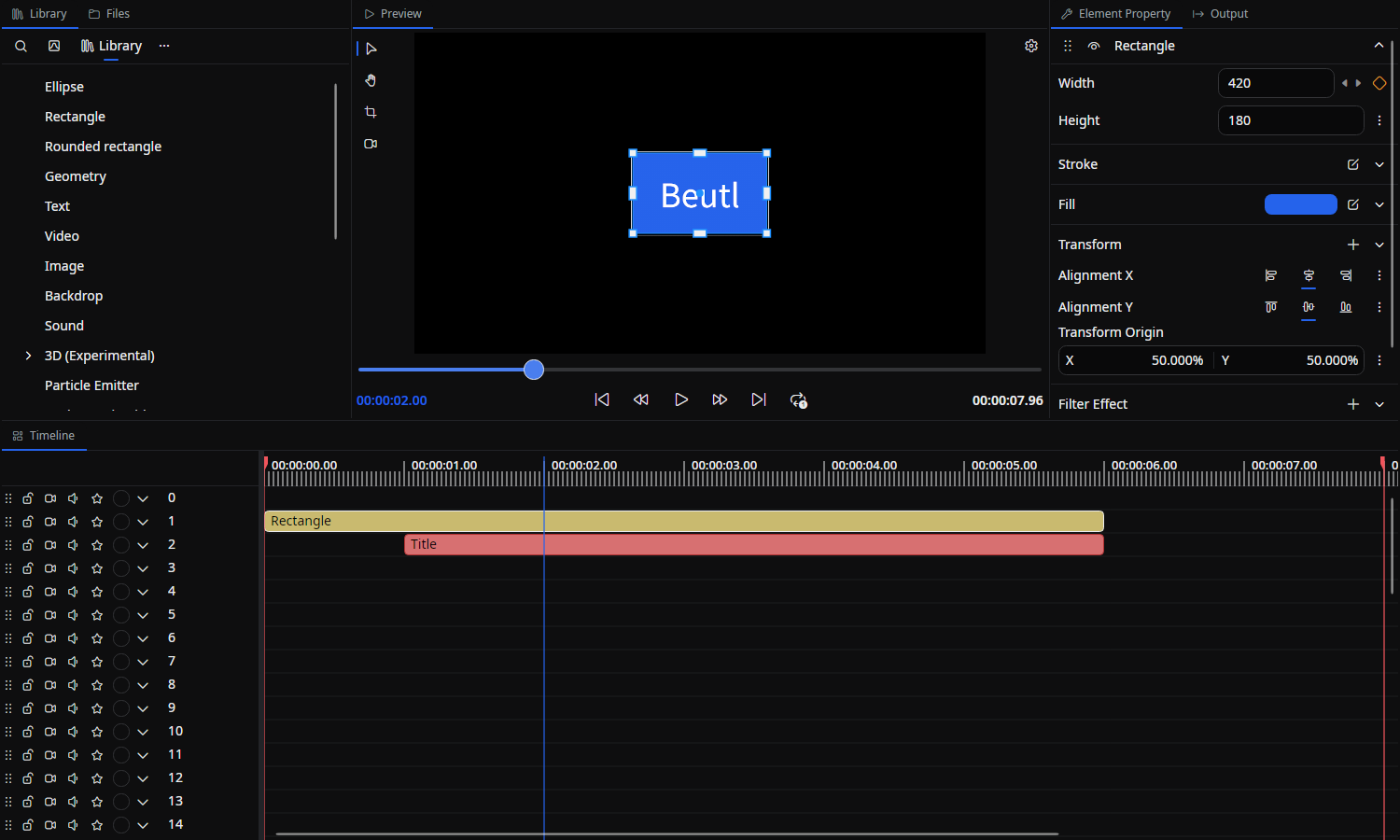This screenshot has width=1400, height=840.
Task: Switch to the Output tab
Action: click(x=1220, y=14)
